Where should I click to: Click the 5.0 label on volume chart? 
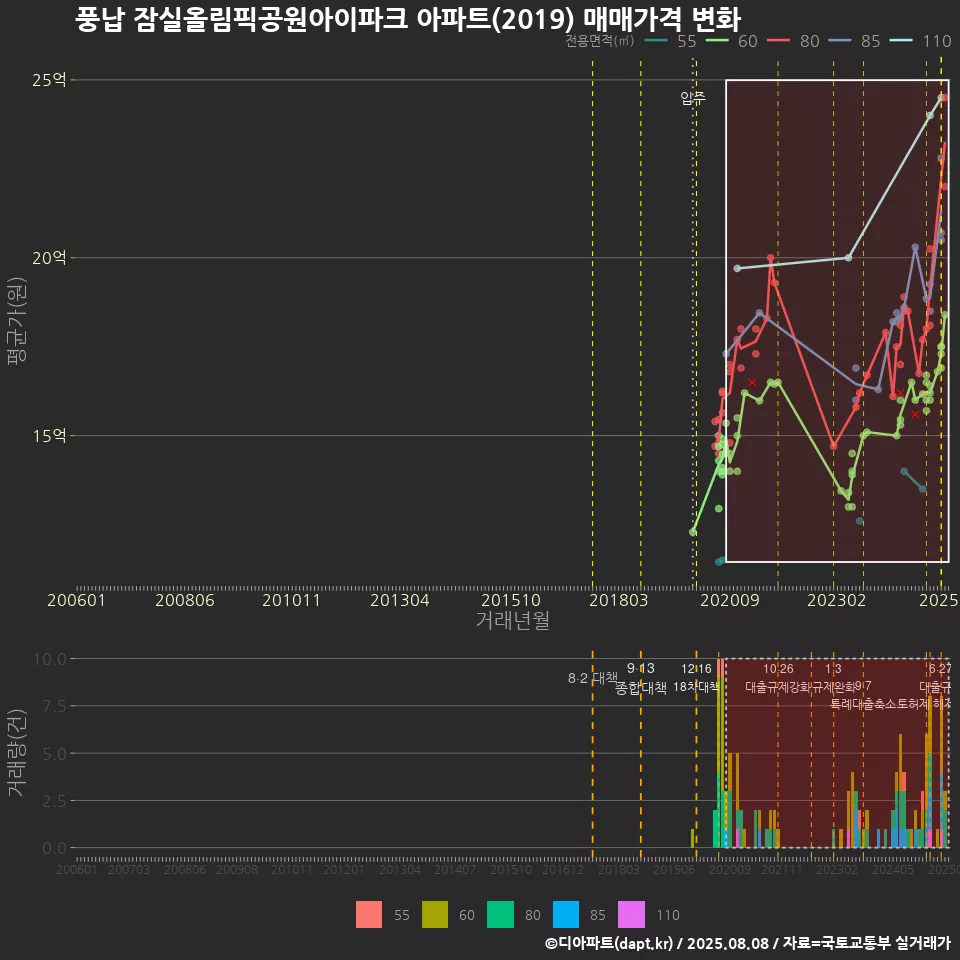coord(54,754)
